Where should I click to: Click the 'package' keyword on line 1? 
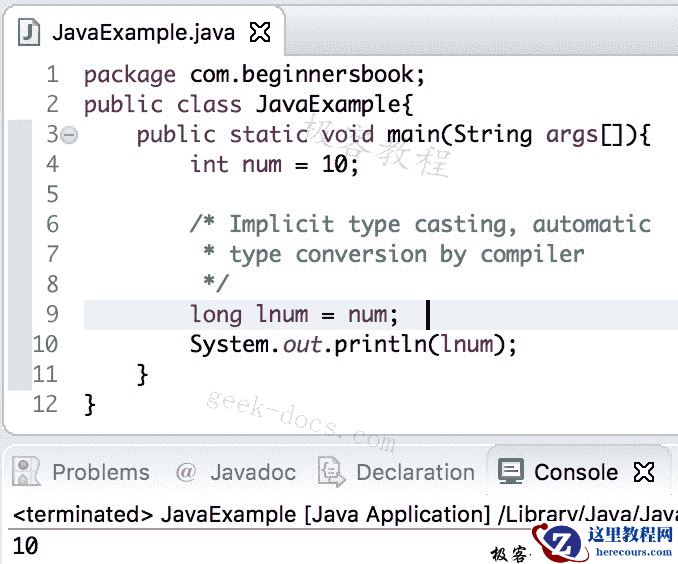[130, 75]
